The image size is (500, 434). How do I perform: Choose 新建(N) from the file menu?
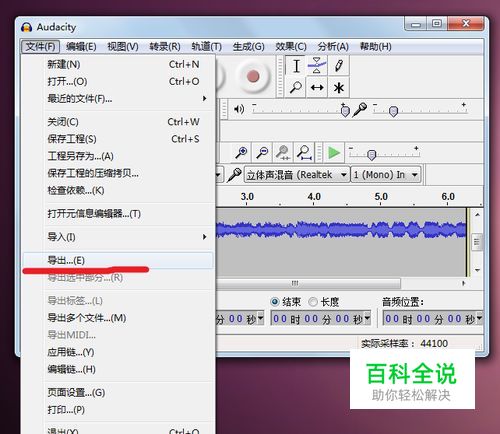(x=118, y=64)
